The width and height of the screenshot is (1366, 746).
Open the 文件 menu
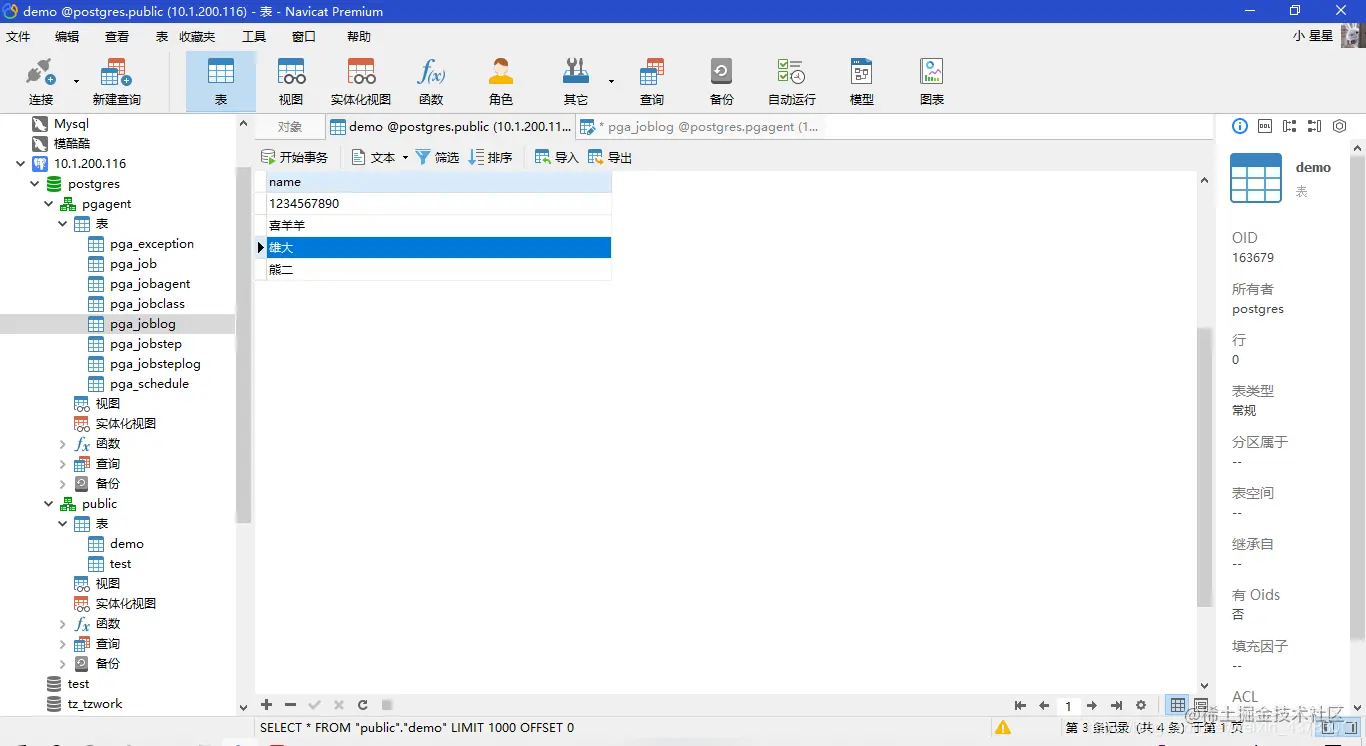coord(18,37)
